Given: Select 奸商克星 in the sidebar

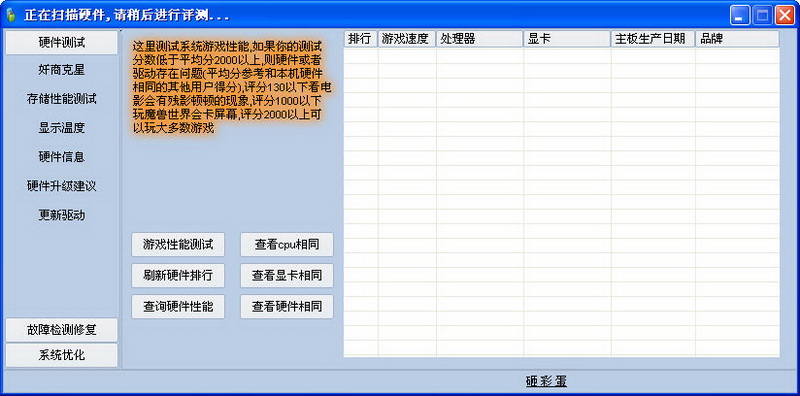Looking at the screenshot, I should [x=61, y=70].
